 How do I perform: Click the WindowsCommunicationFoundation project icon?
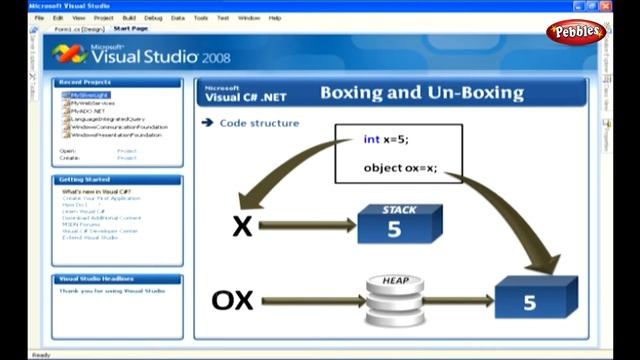coord(66,127)
